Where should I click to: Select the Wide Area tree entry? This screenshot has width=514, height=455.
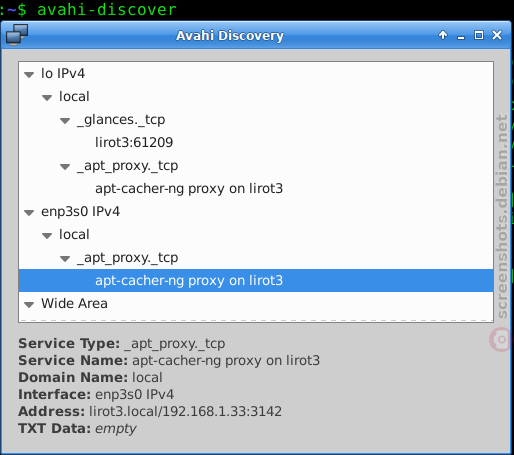[74, 303]
